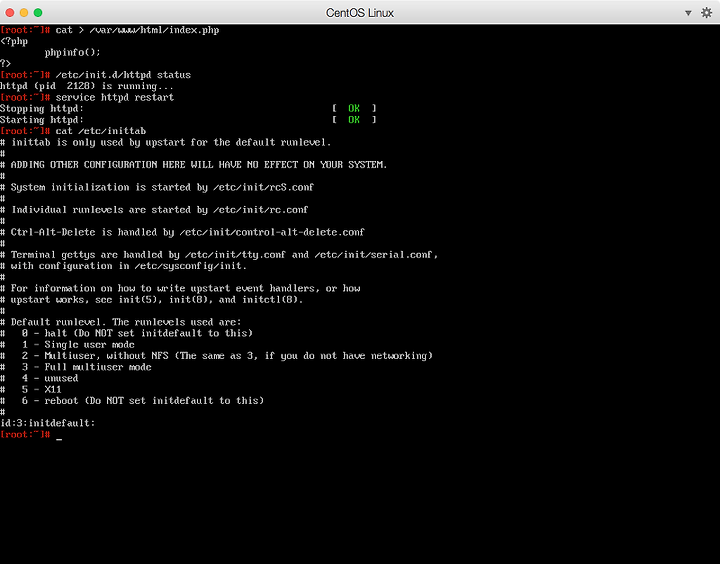Click the '2 - Multiuser, without NFS' line
The image size is (720, 564).
point(216,356)
